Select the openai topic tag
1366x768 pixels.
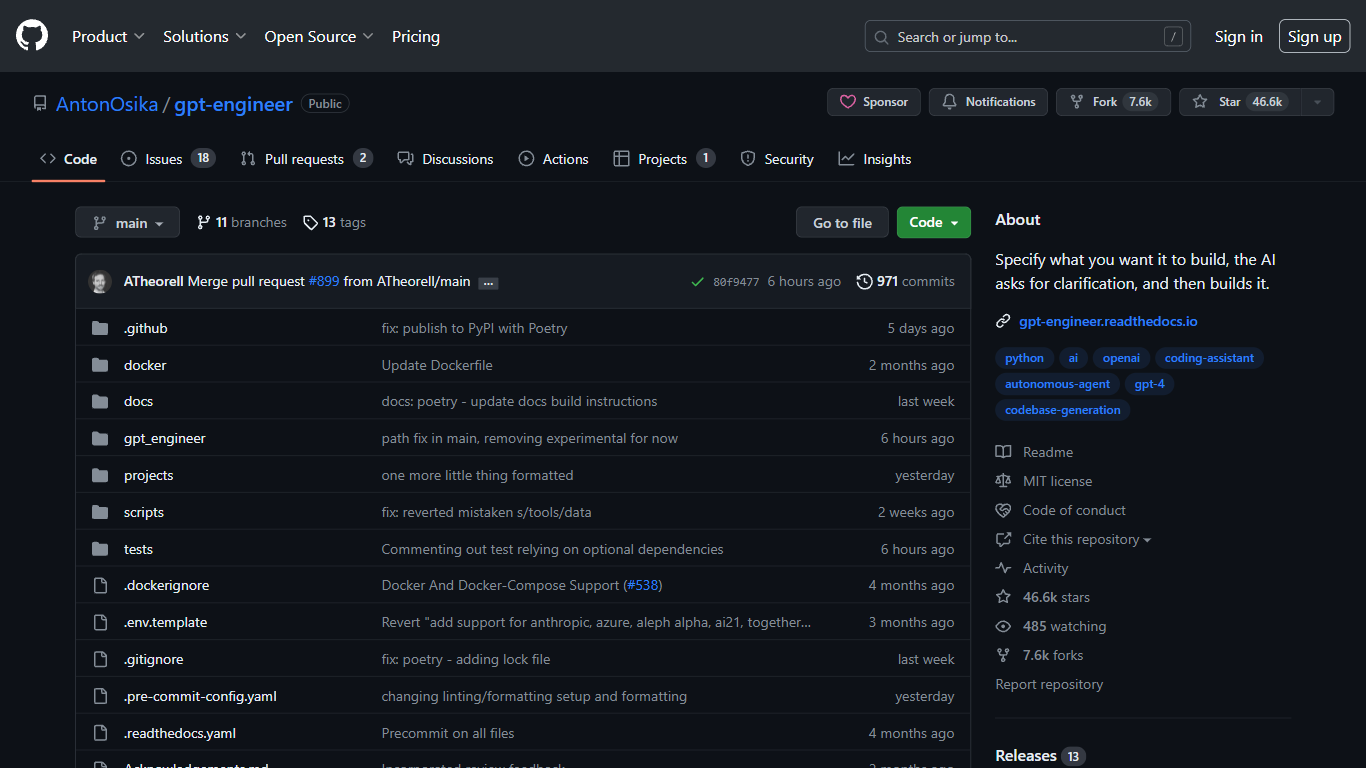tap(1121, 358)
